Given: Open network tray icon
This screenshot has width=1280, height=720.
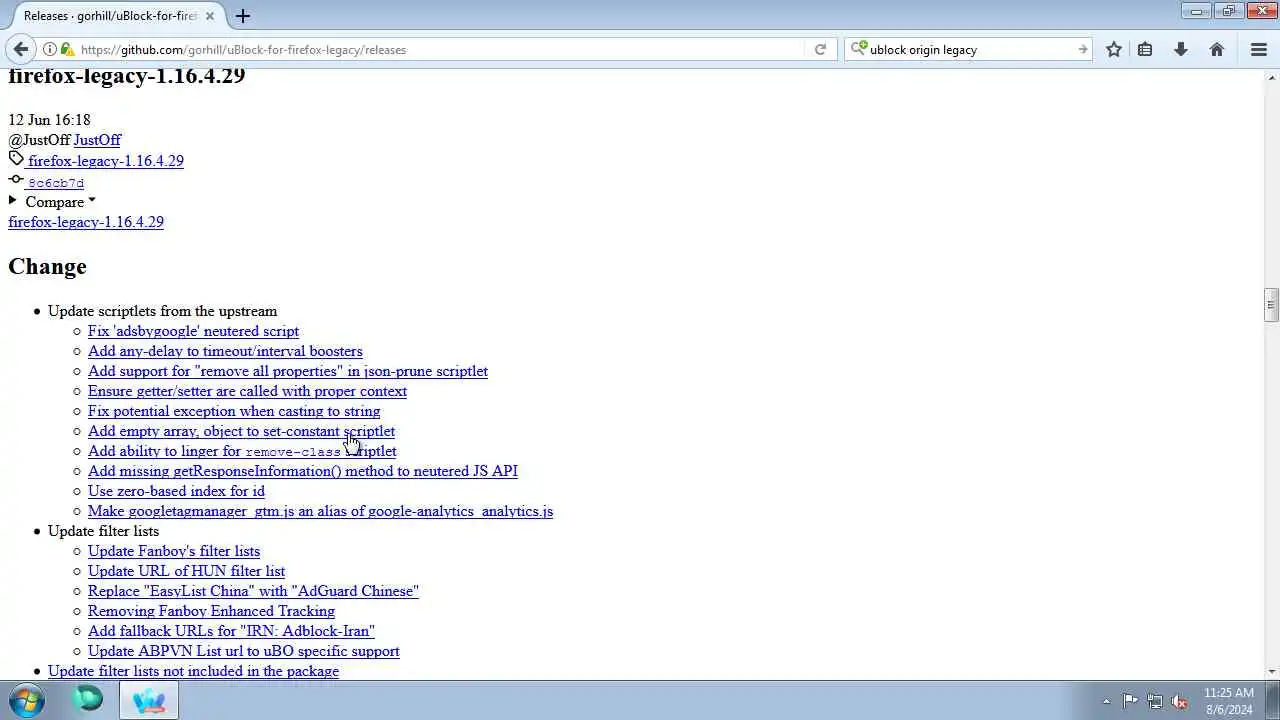Looking at the screenshot, I should 1155,701.
